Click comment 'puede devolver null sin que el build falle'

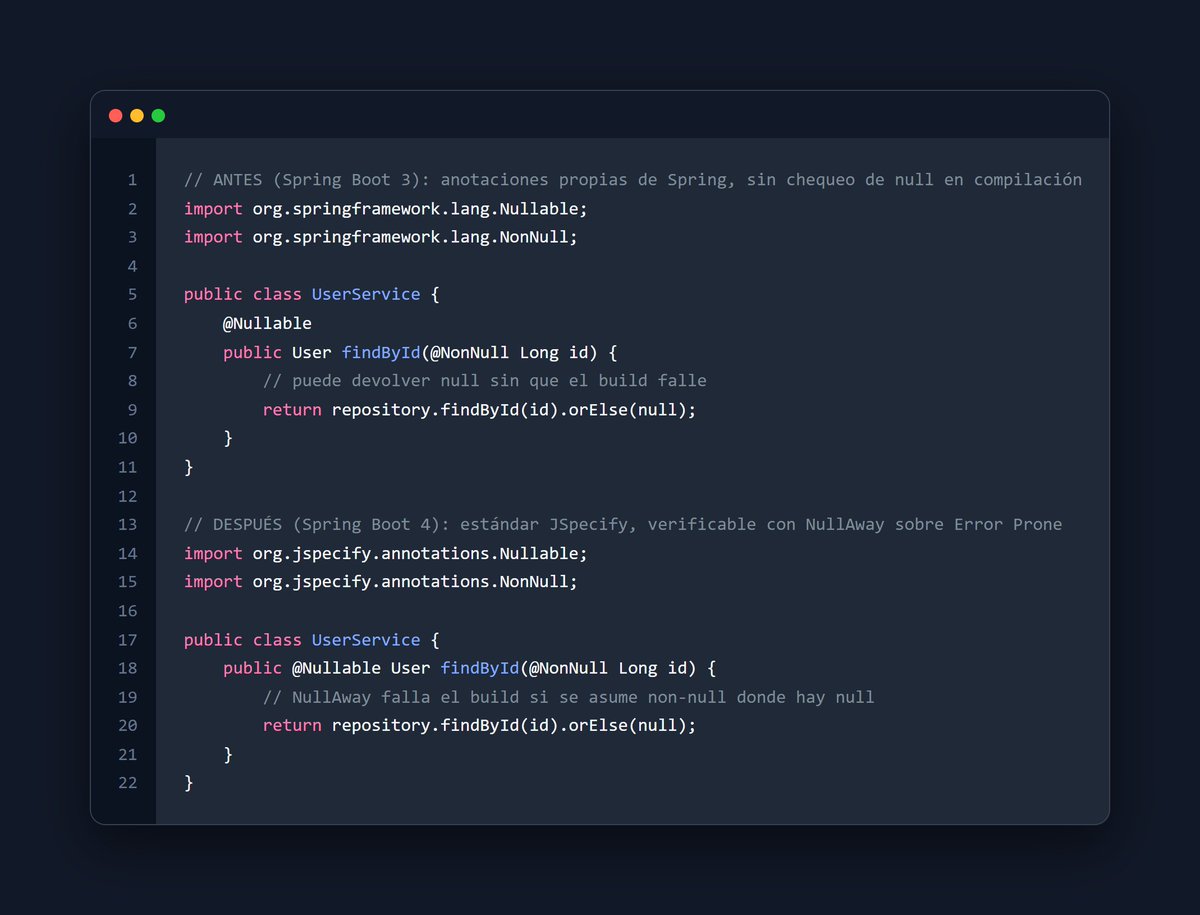click(x=485, y=381)
